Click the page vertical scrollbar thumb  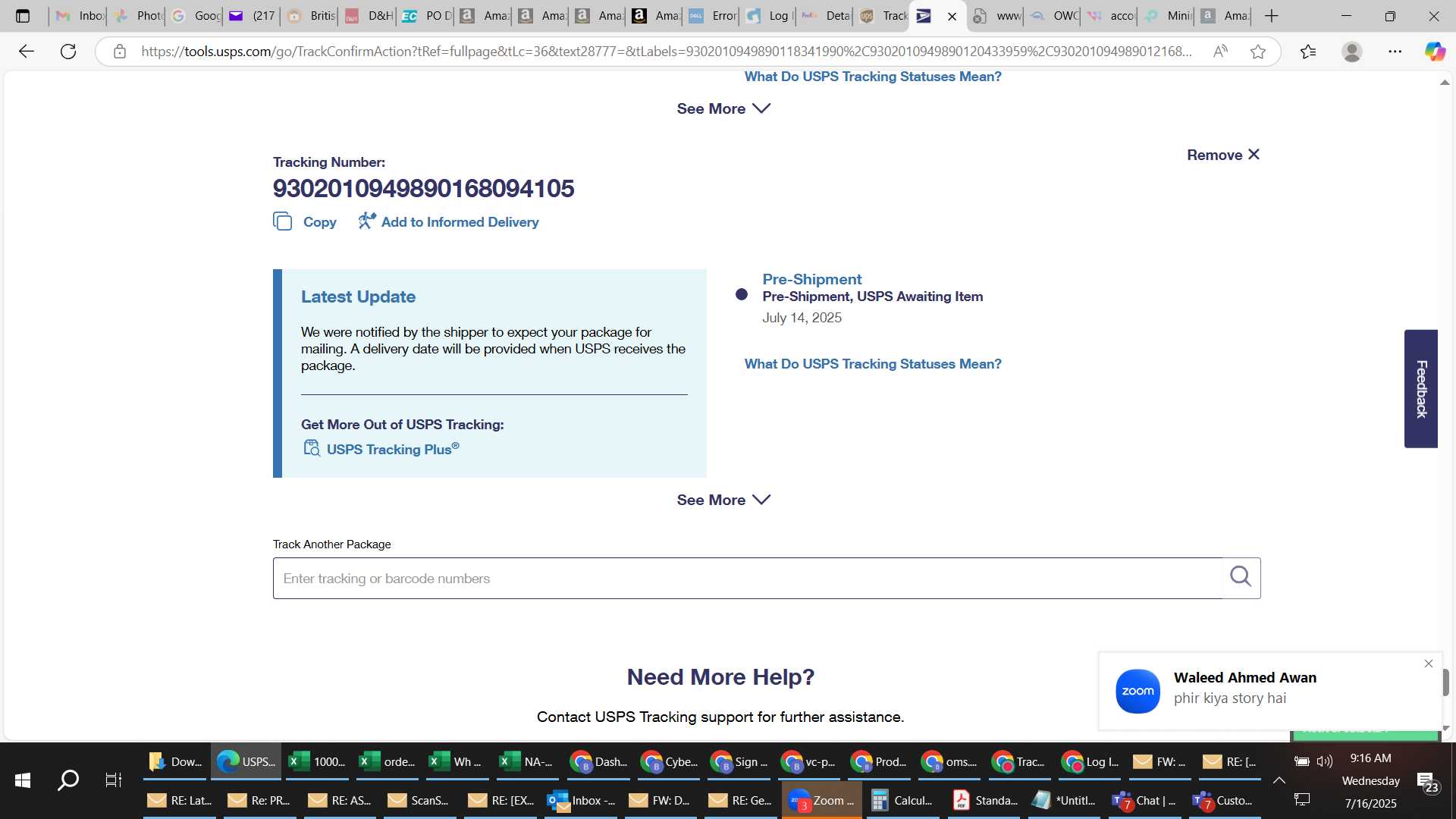click(x=1445, y=682)
